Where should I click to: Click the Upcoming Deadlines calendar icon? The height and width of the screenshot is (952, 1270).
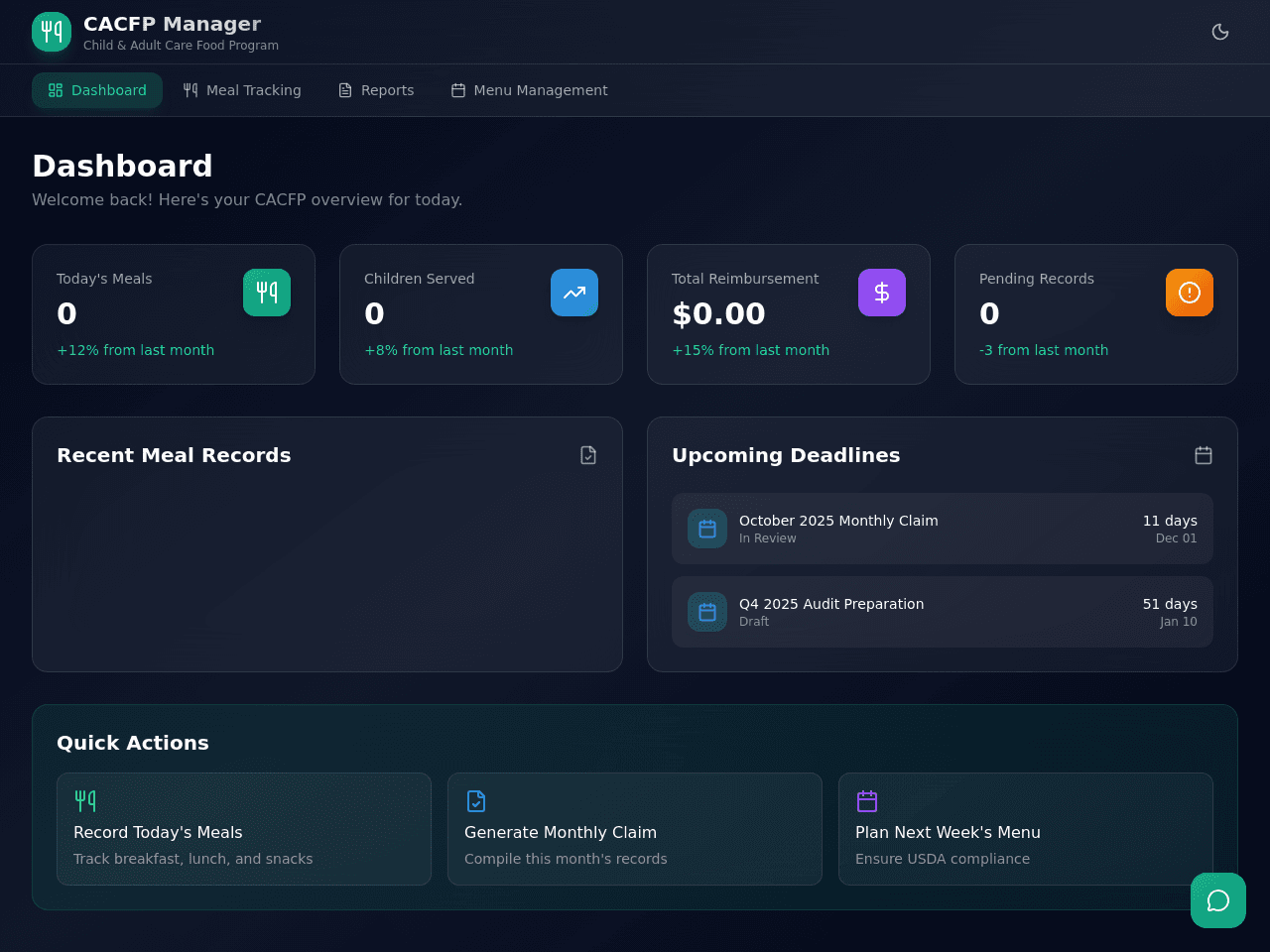pos(1204,455)
